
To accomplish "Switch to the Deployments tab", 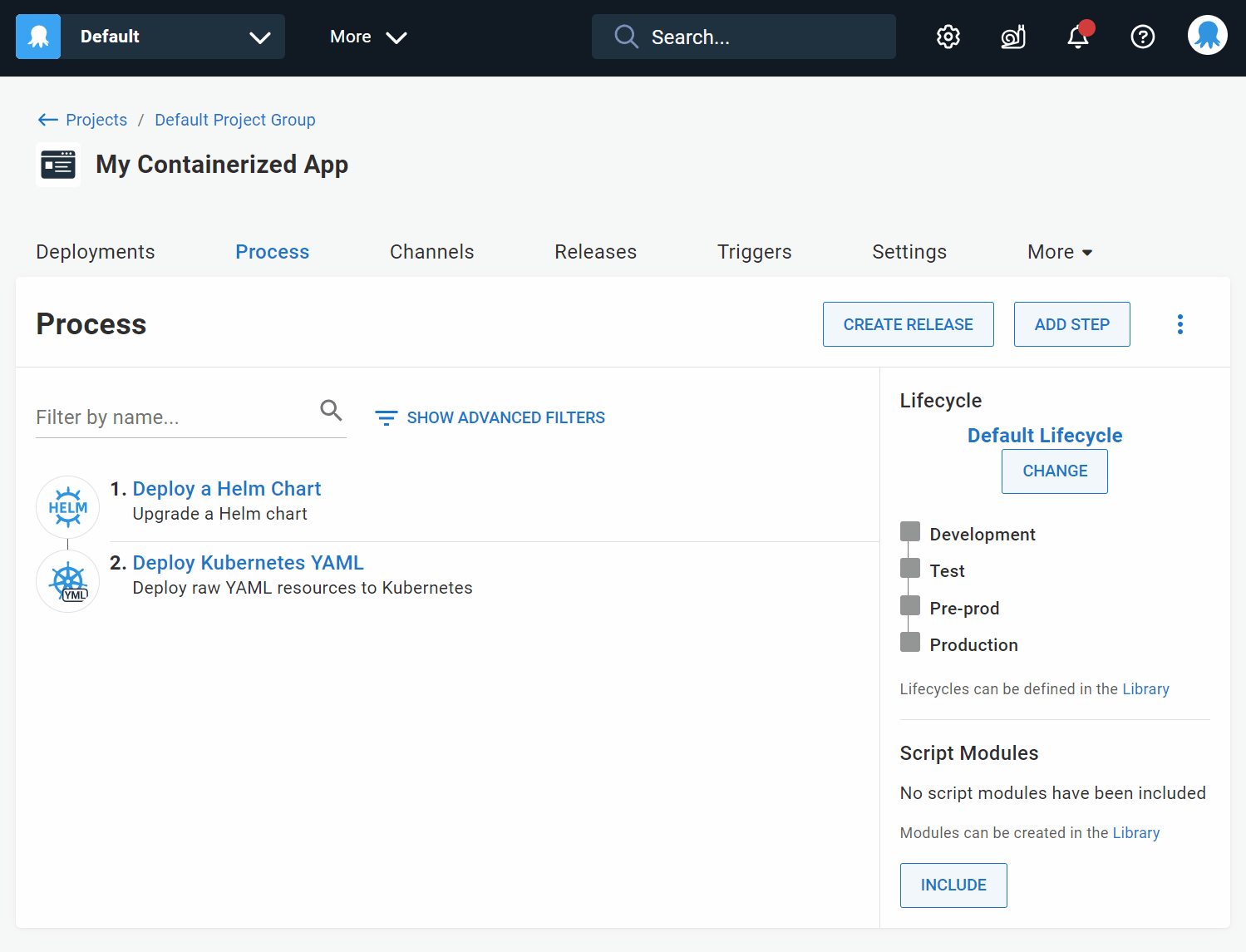I will point(95,251).
